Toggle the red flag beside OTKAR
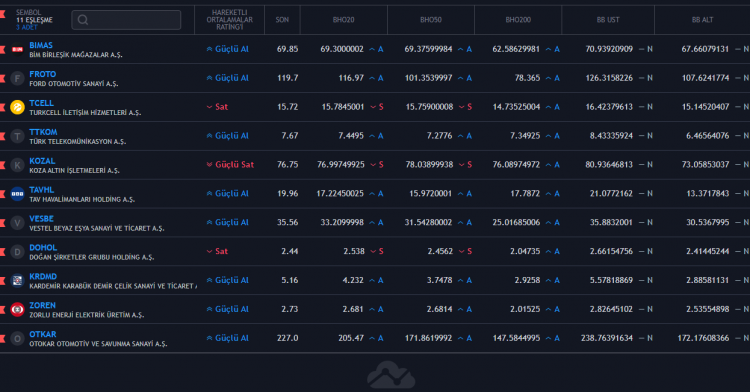Viewport: 750px width, 392px height. pyautogui.click(x=2, y=338)
